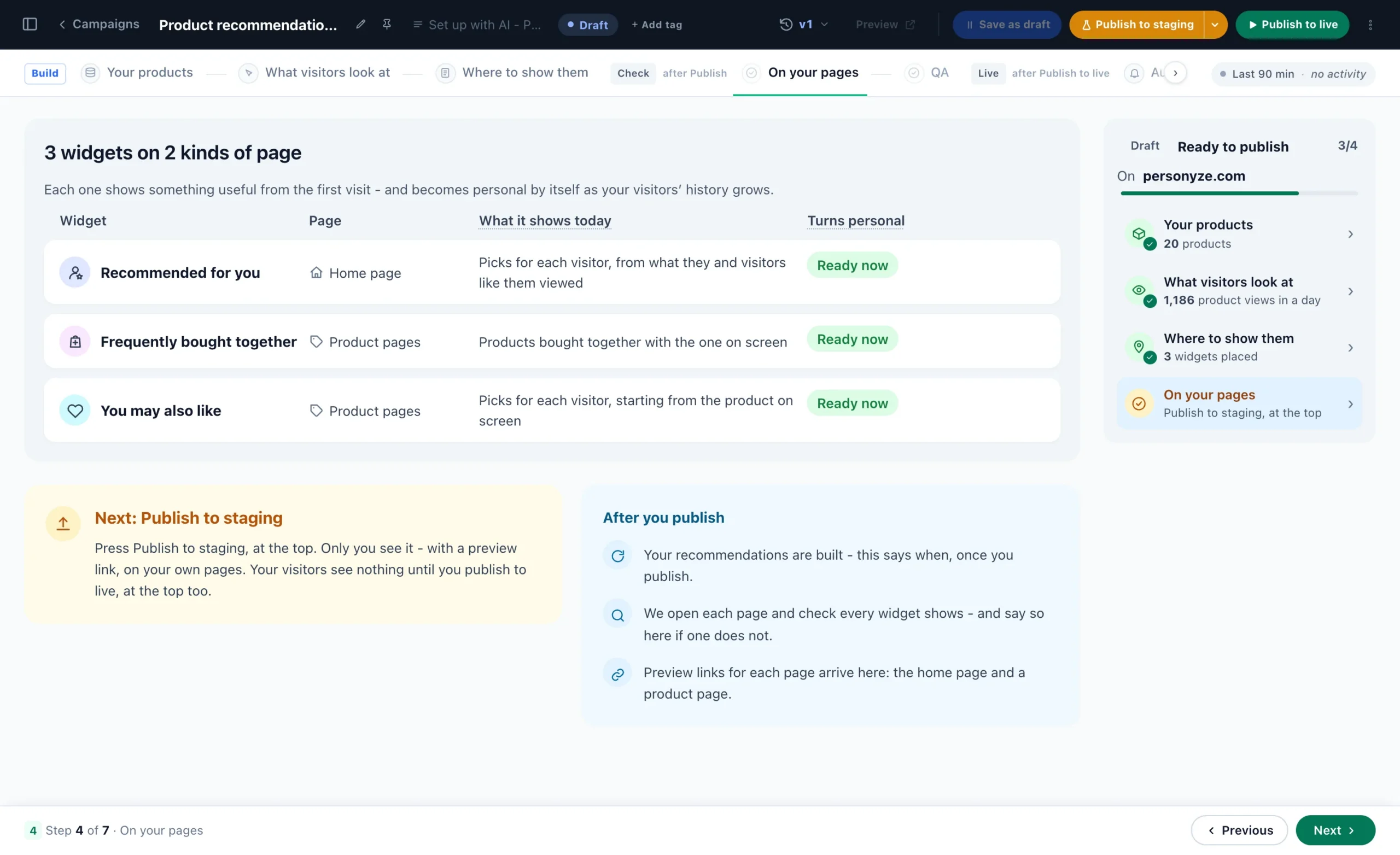Image resolution: width=1400 pixels, height=855 pixels.
Task: Click the 3/4 progress counter
Action: (1347, 145)
